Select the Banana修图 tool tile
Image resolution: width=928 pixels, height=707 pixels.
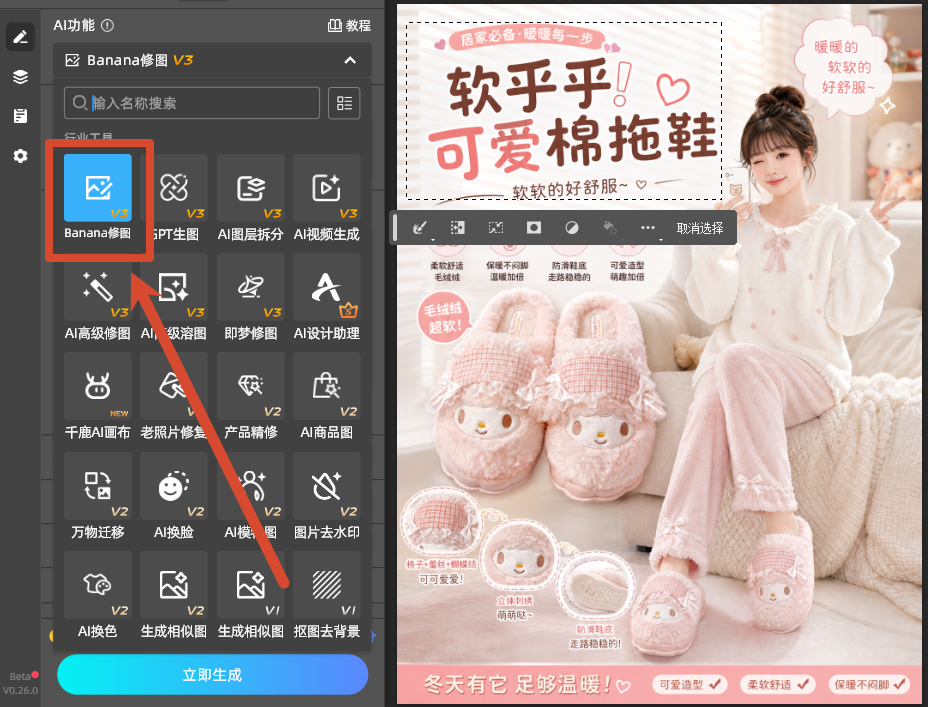click(x=98, y=198)
